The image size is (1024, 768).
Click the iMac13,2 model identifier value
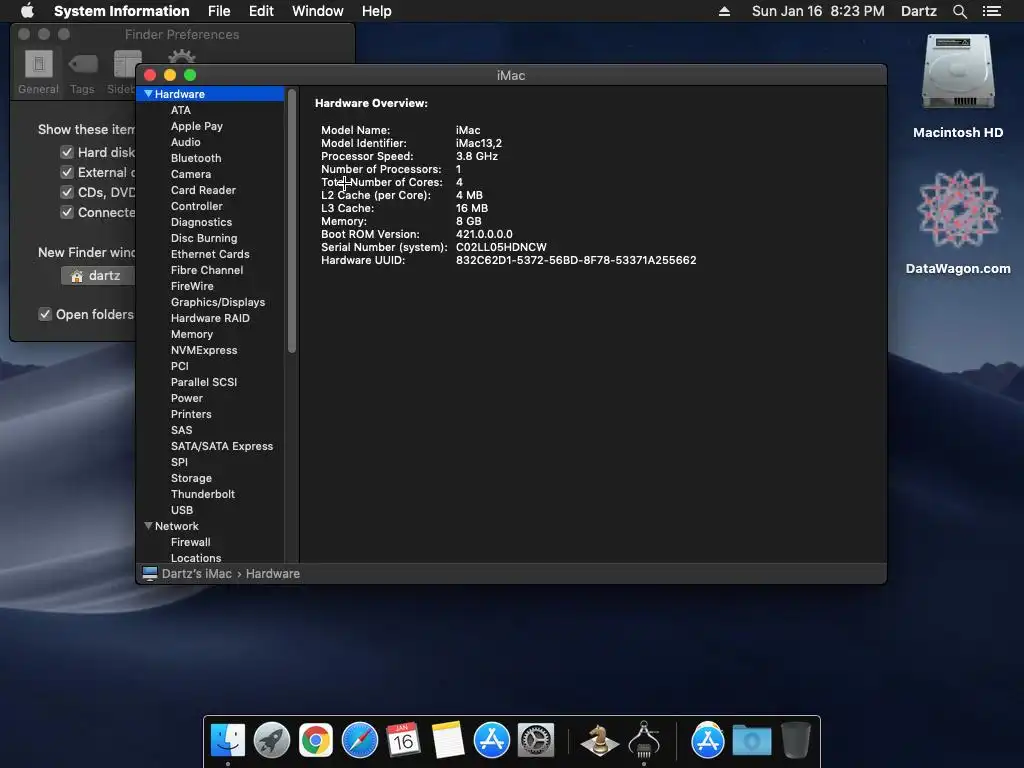point(479,143)
